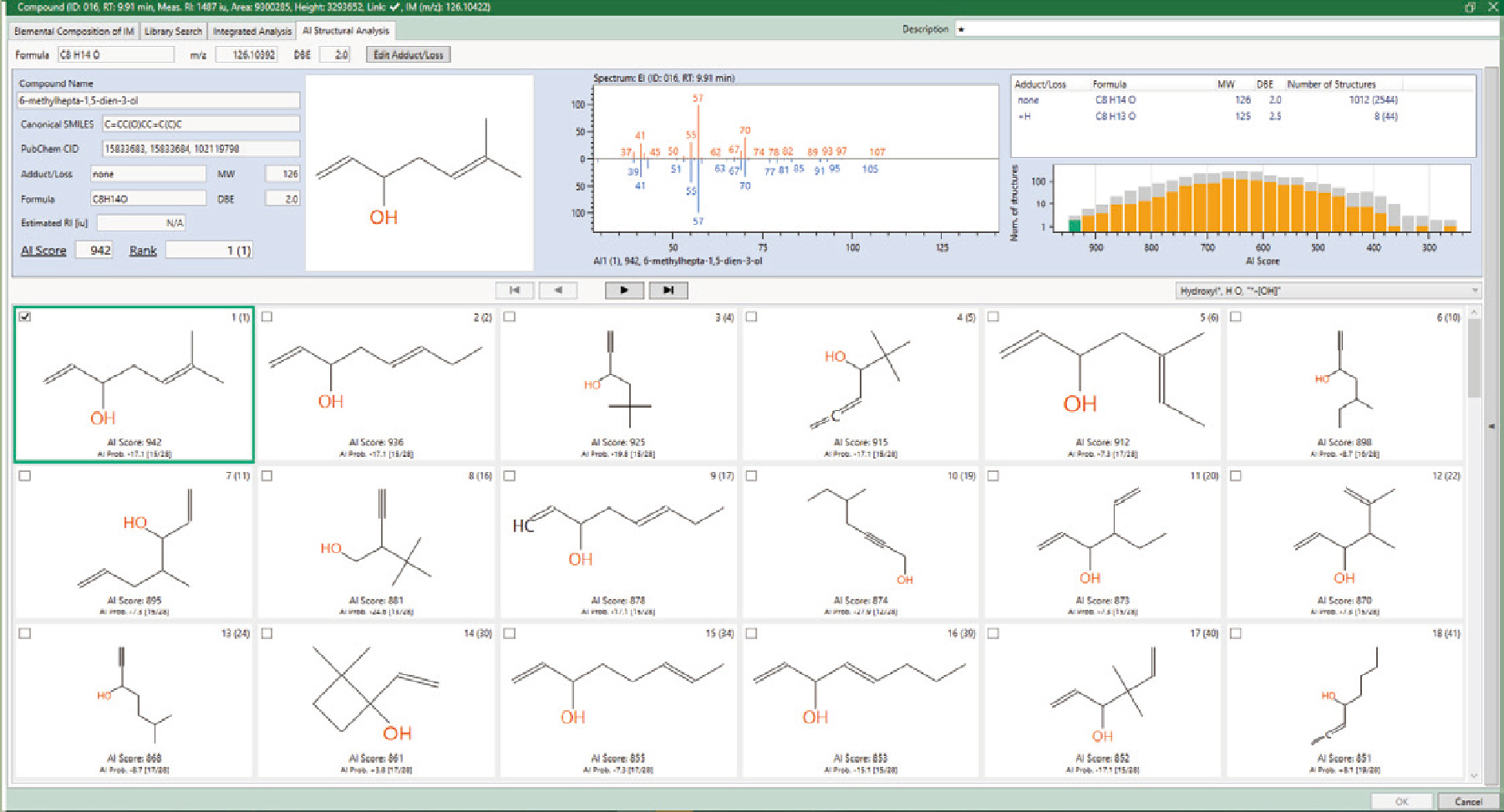Uncheck the rank 1 structure checkbox
Image resolution: width=1504 pixels, height=812 pixels.
click(x=25, y=317)
